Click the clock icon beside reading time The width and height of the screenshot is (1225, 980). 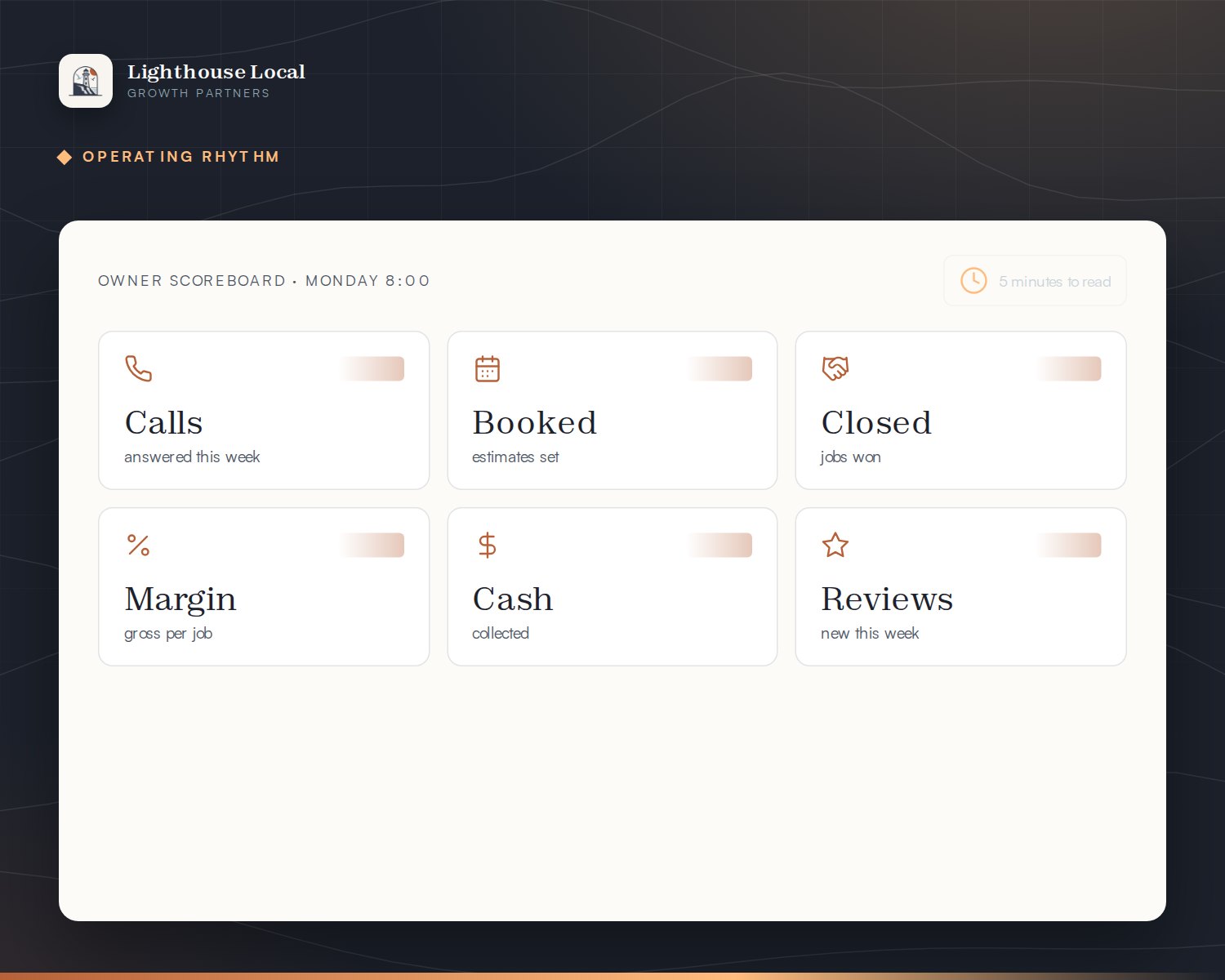[973, 281]
